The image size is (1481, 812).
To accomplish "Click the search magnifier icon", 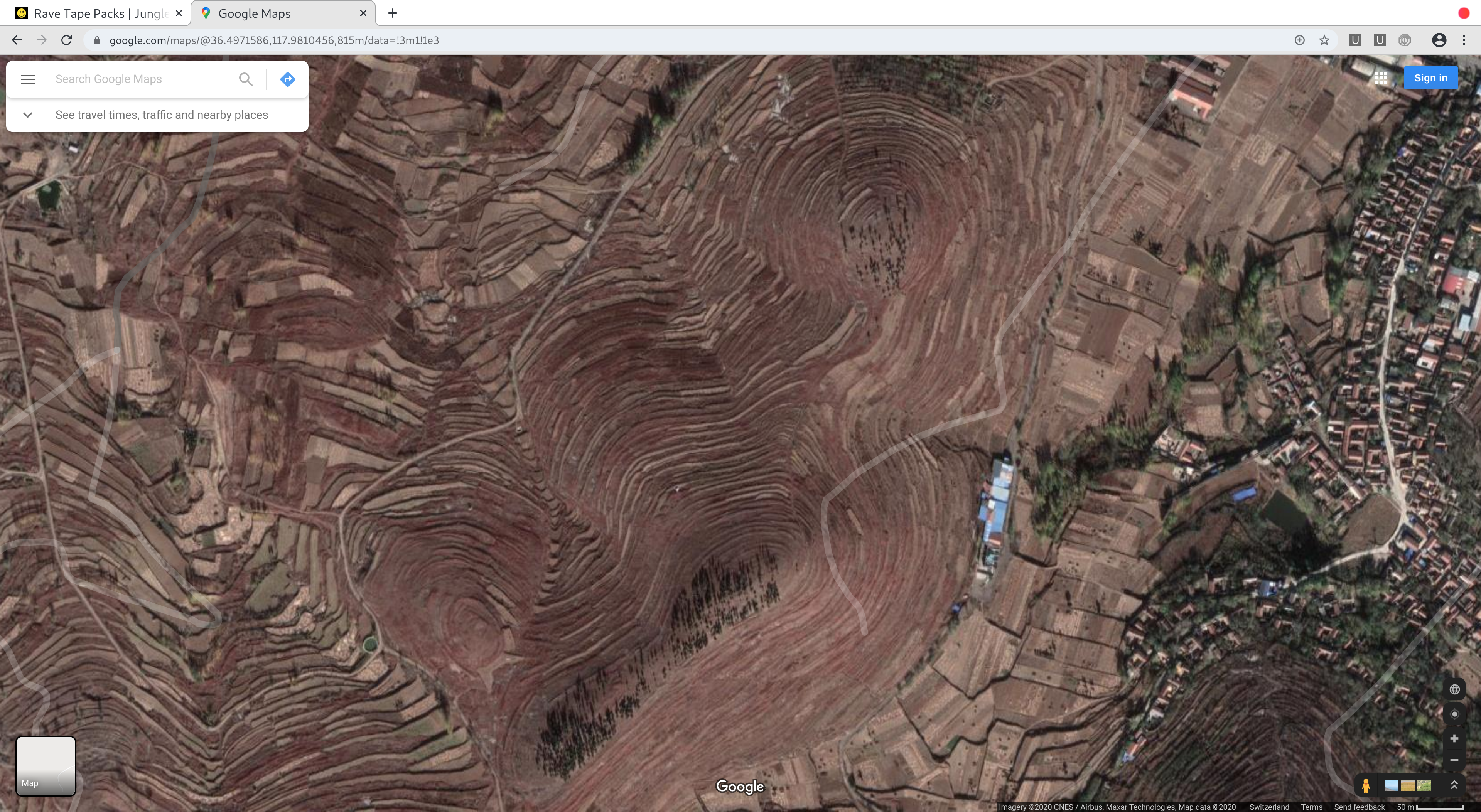I will click(246, 79).
